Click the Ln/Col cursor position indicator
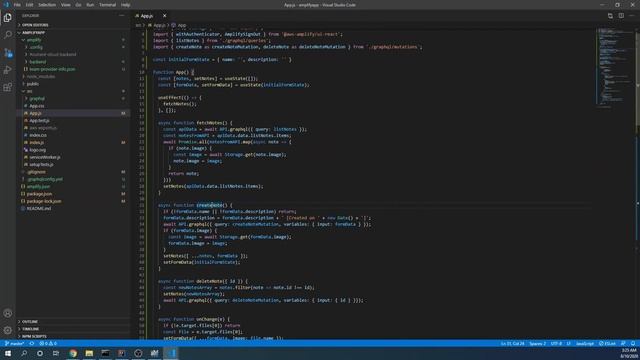The image size is (640, 360). [x=512, y=344]
